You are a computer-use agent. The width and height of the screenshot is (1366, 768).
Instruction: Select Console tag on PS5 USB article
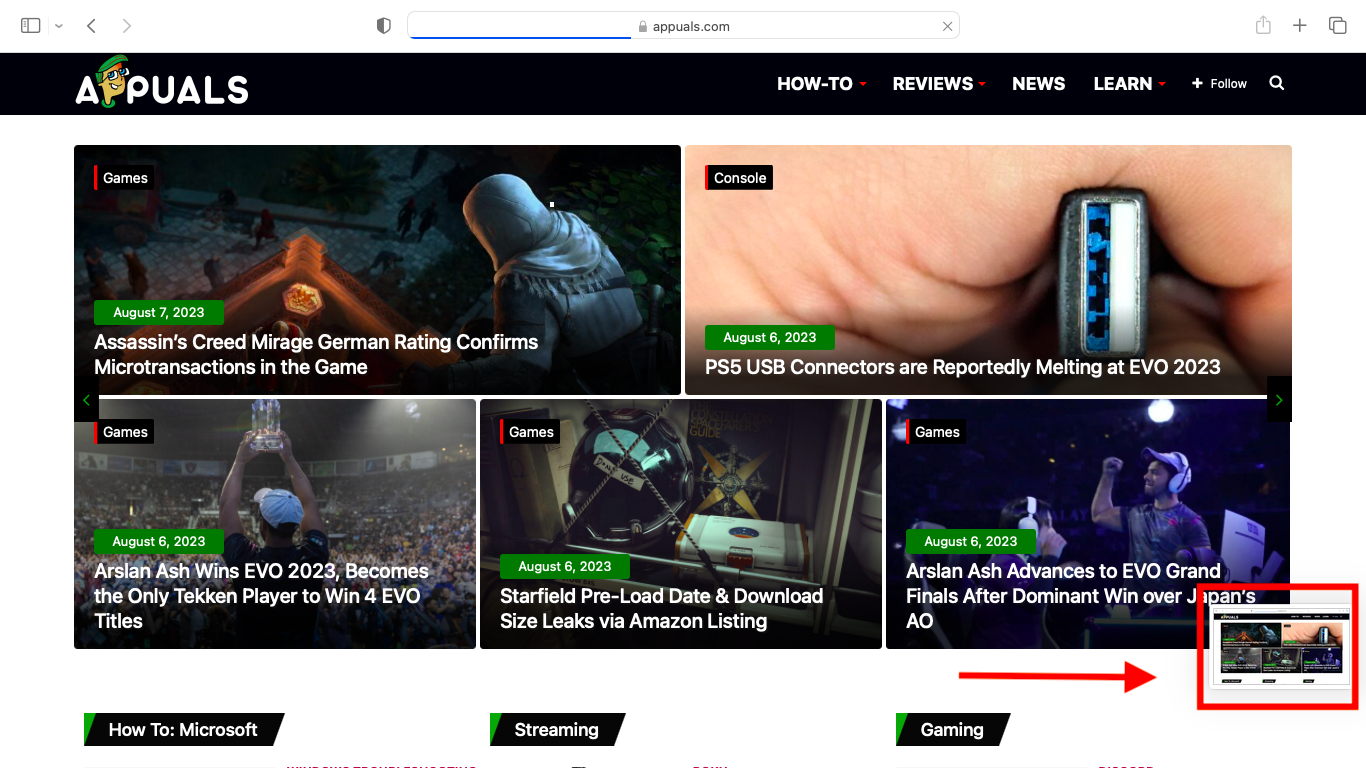(739, 178)
